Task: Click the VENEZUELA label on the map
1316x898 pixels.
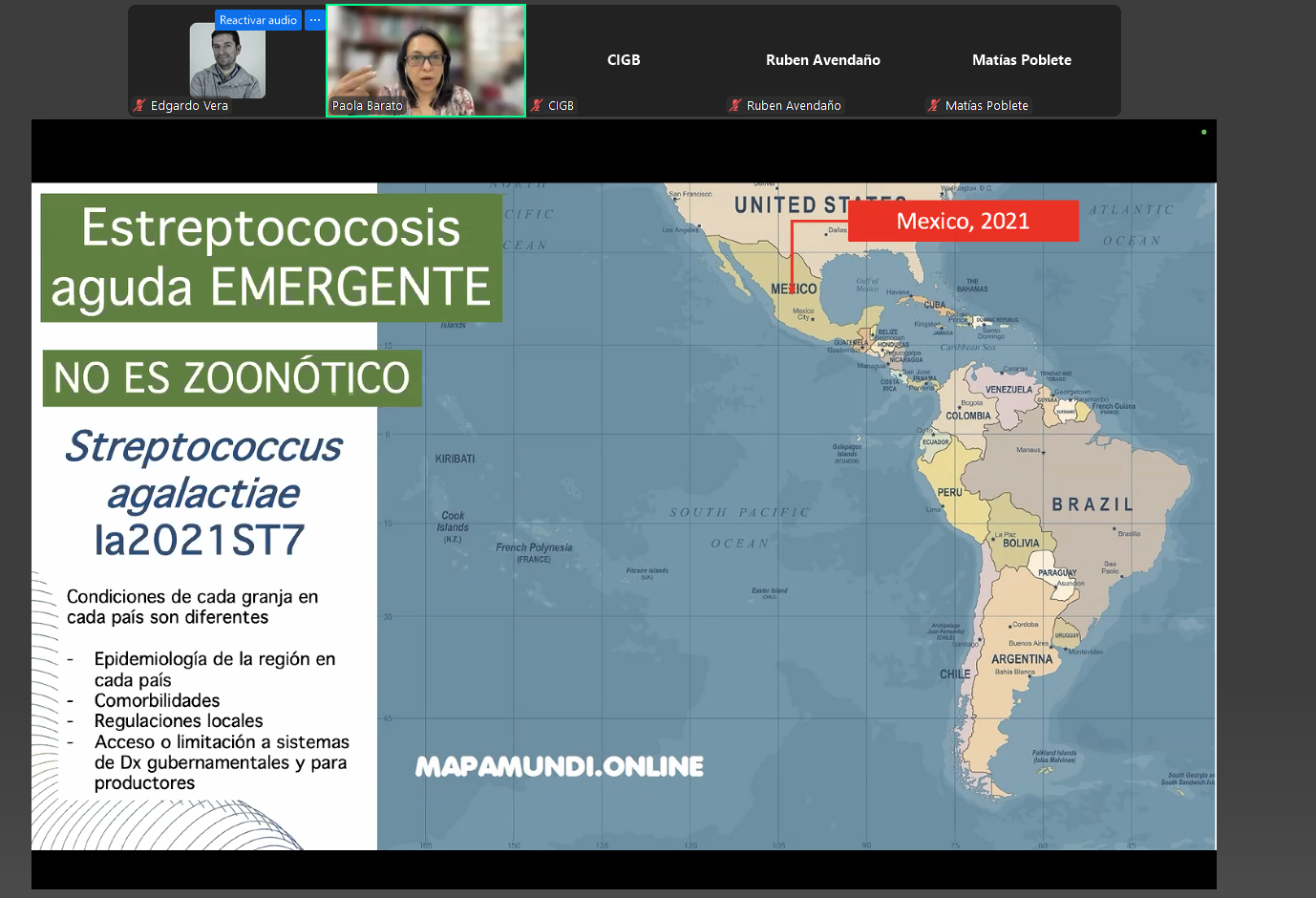Action: (x=1008, y=390)
